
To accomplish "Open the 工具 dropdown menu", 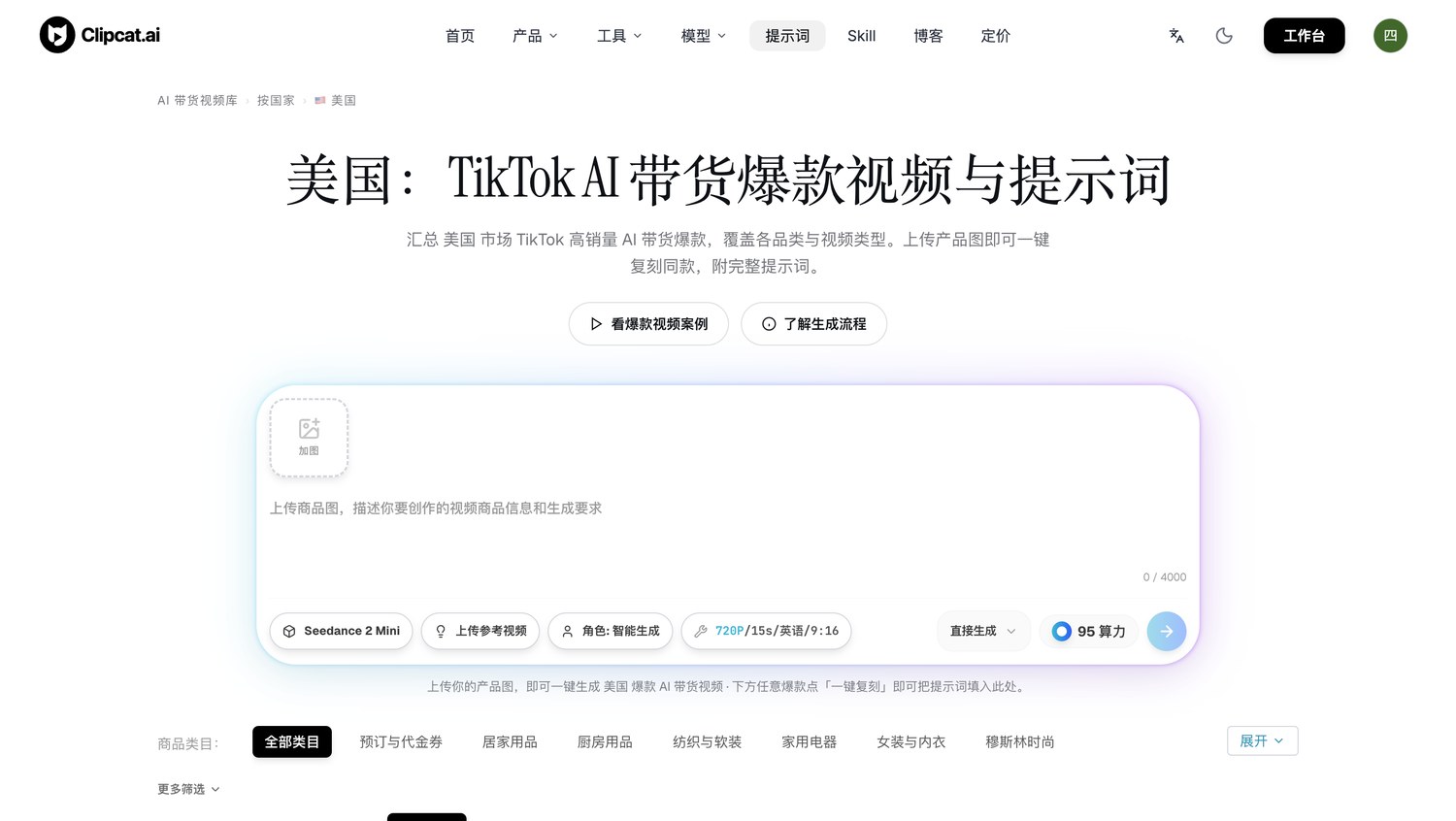I will click(x=619, y=36).
